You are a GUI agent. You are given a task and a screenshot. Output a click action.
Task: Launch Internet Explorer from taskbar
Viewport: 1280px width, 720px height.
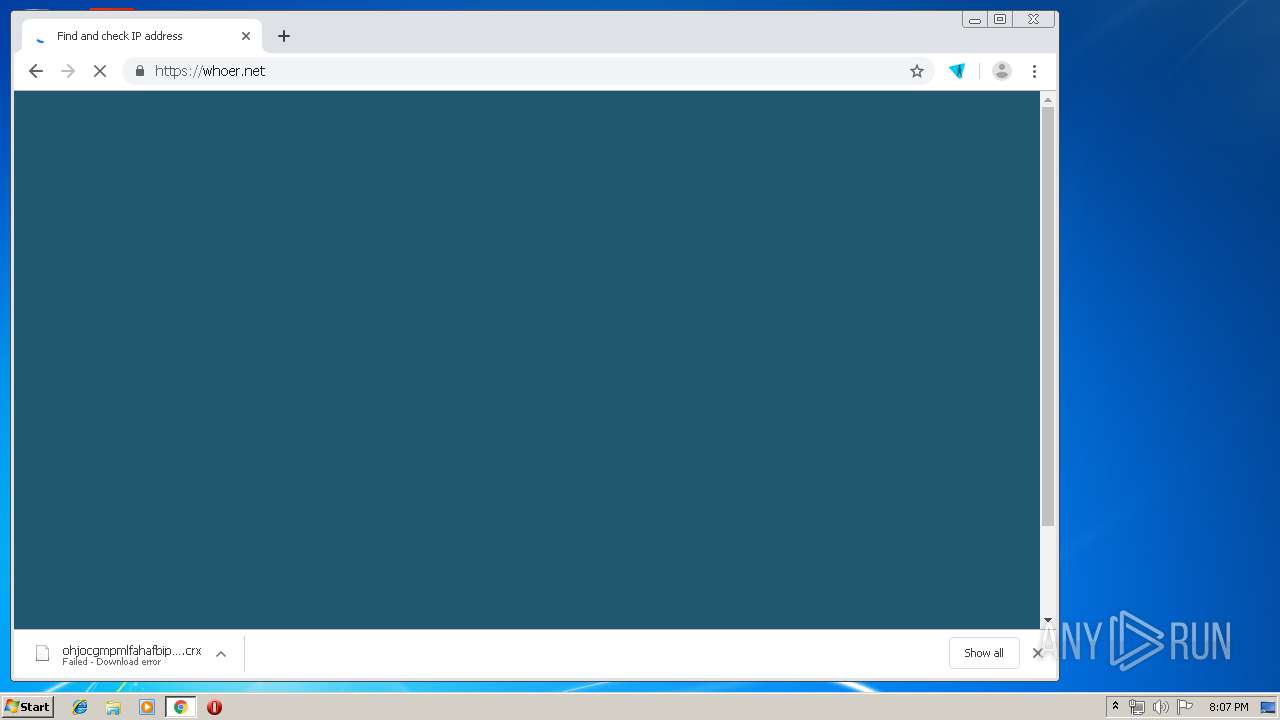click(x=80, y=707)
